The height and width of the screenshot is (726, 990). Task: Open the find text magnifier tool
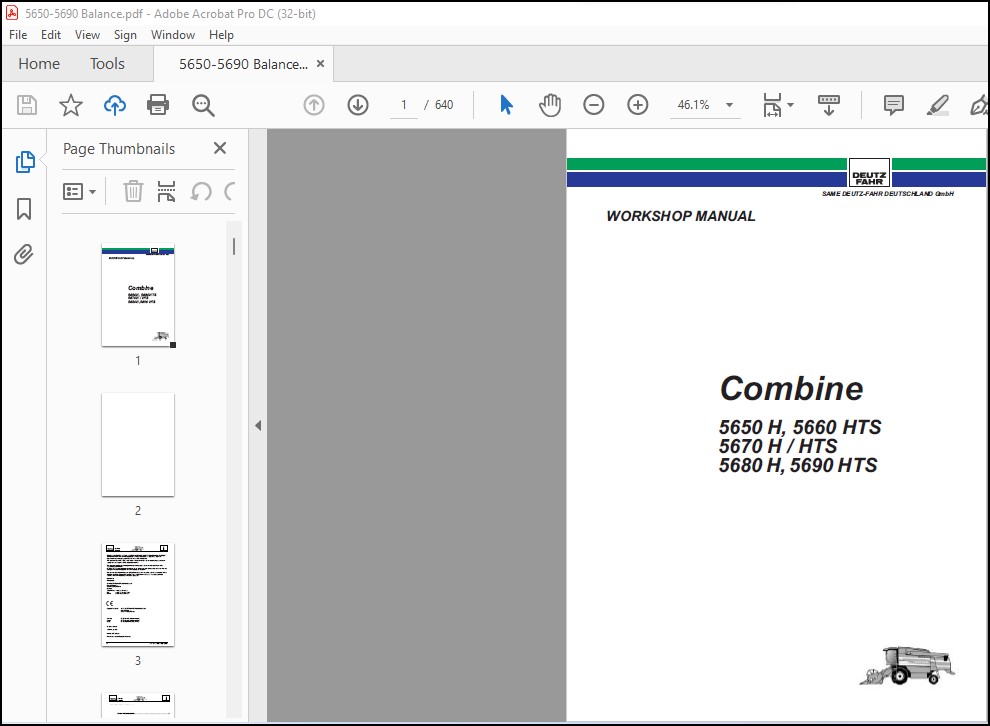point(203,105)
